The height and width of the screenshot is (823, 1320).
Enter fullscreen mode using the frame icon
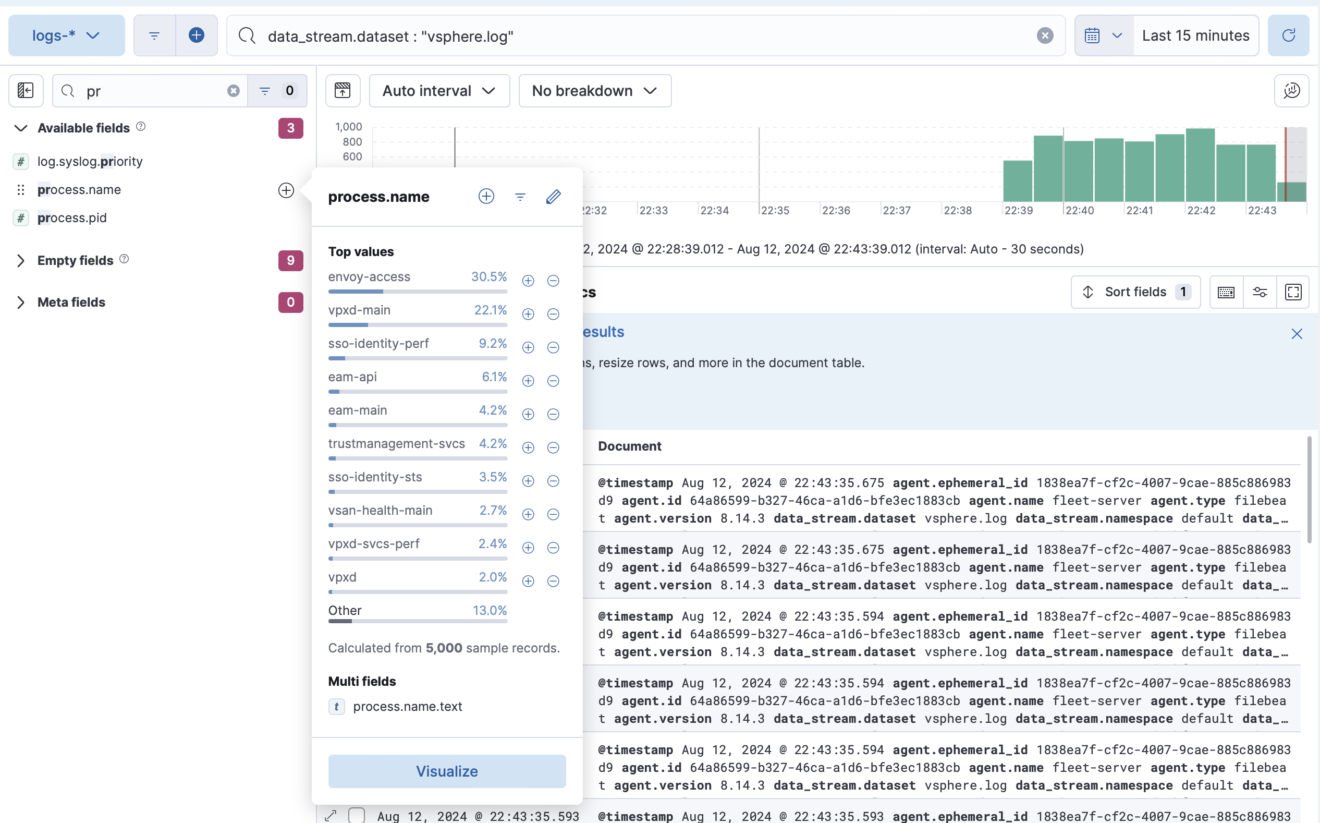(1293, 291)
